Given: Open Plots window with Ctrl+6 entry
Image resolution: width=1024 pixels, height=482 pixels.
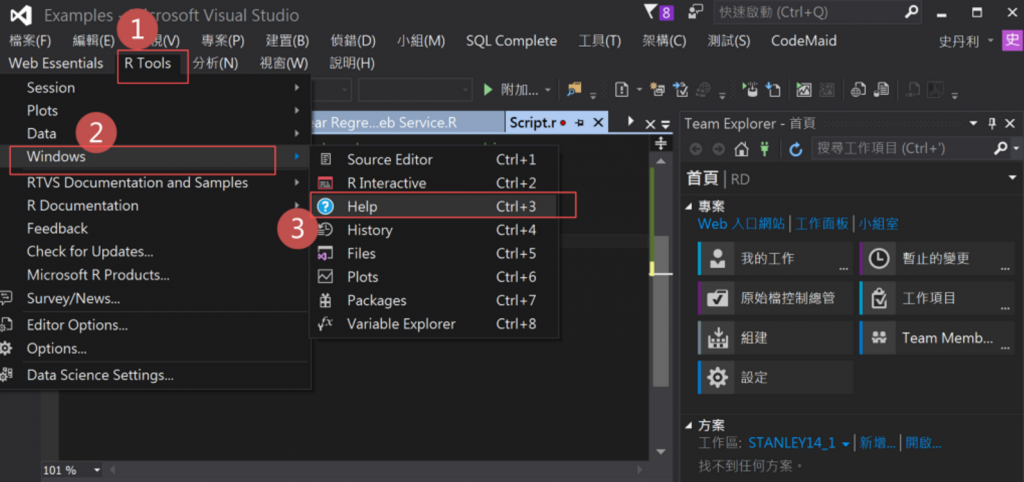Looking at the screenshot, I should pos(434,277).
